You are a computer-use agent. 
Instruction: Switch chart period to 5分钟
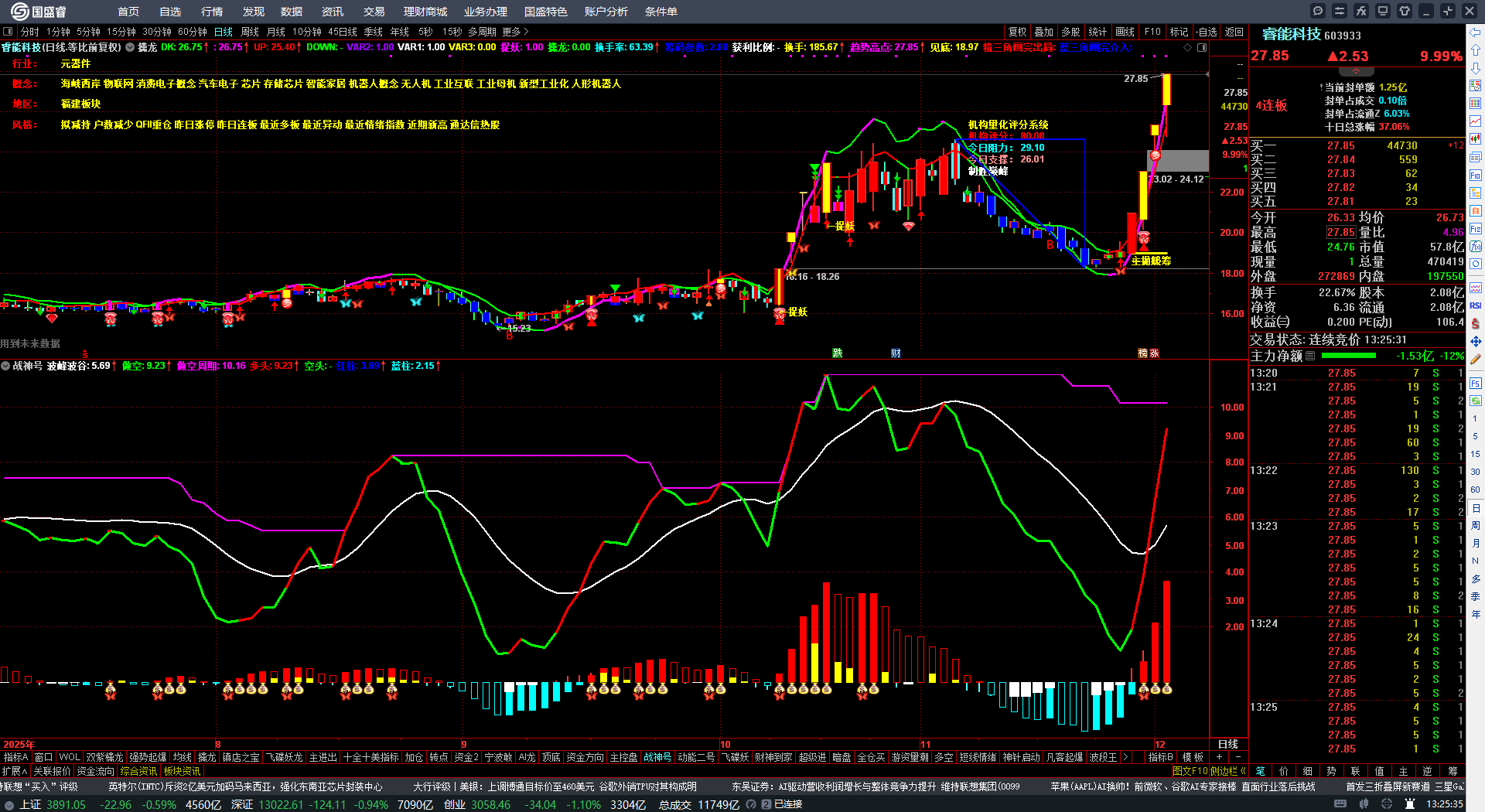pyautogui.click(x=88, y=32)
